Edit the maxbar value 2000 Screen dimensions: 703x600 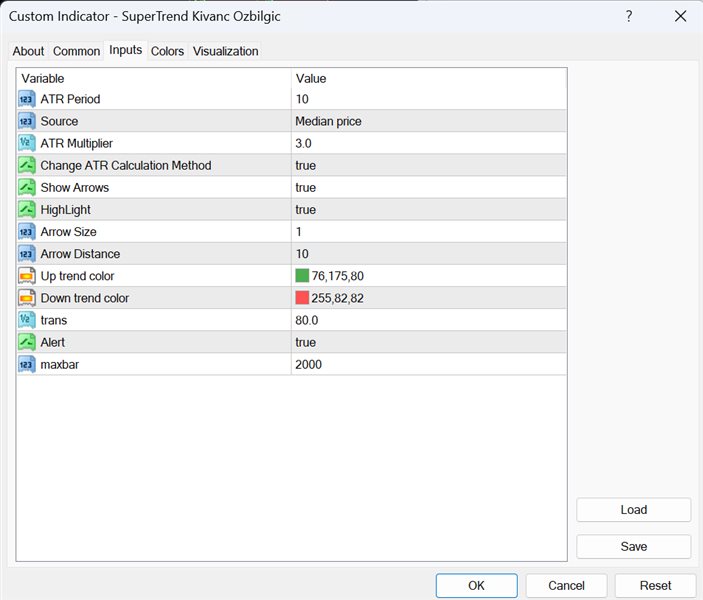308,365
